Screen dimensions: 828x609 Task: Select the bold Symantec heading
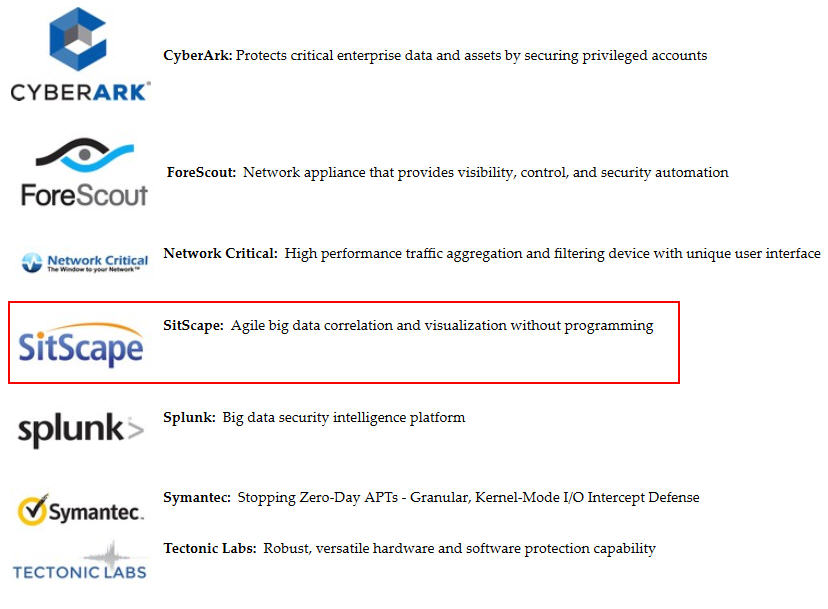pos(196,498)
